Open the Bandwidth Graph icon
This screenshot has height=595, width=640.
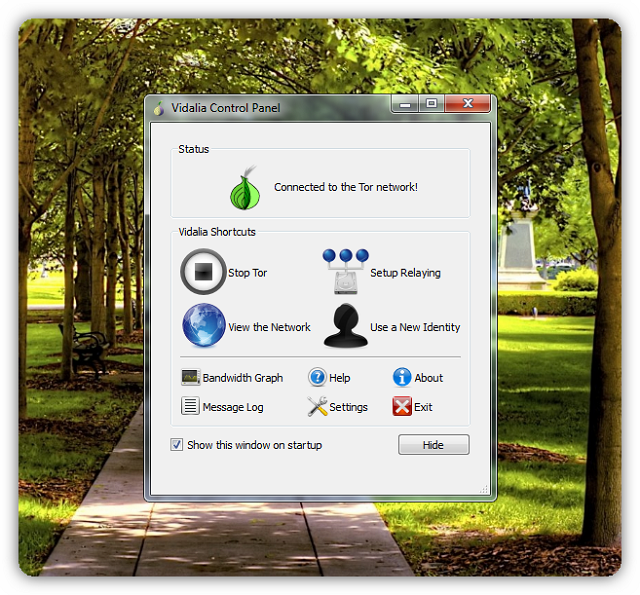(190, 378)
